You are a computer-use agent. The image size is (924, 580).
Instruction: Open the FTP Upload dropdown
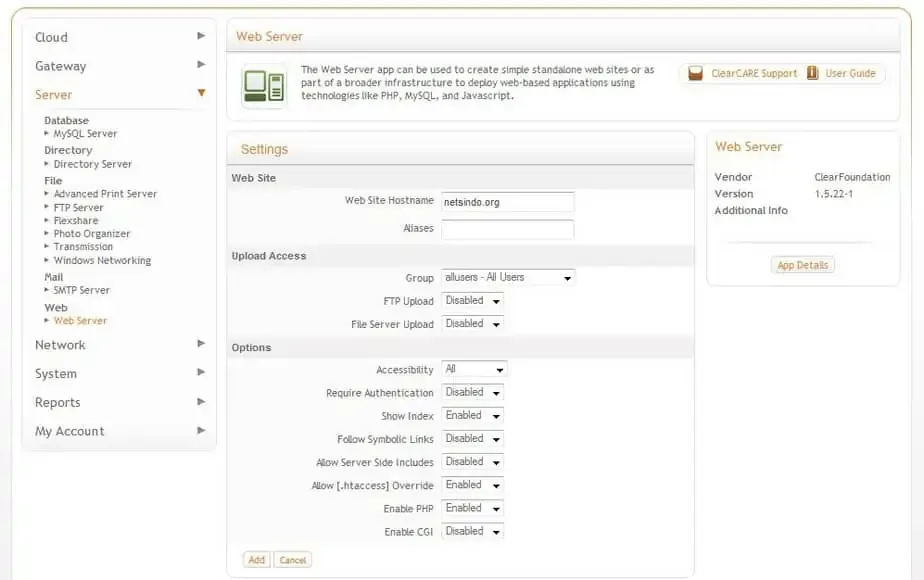pyautogui.click(x=472, y=301)
